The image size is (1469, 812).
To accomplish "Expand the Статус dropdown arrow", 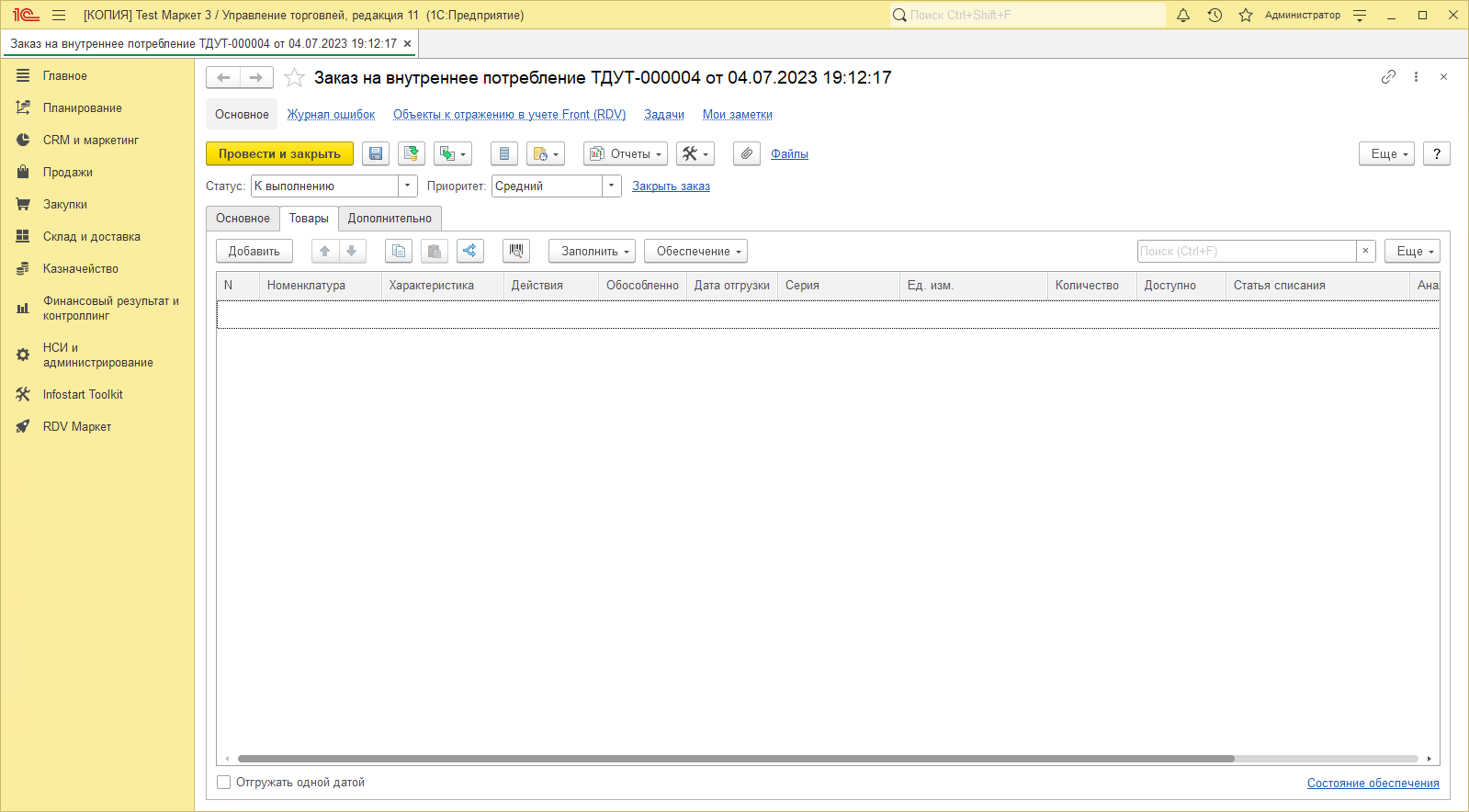I will click(x=408, y=186).
